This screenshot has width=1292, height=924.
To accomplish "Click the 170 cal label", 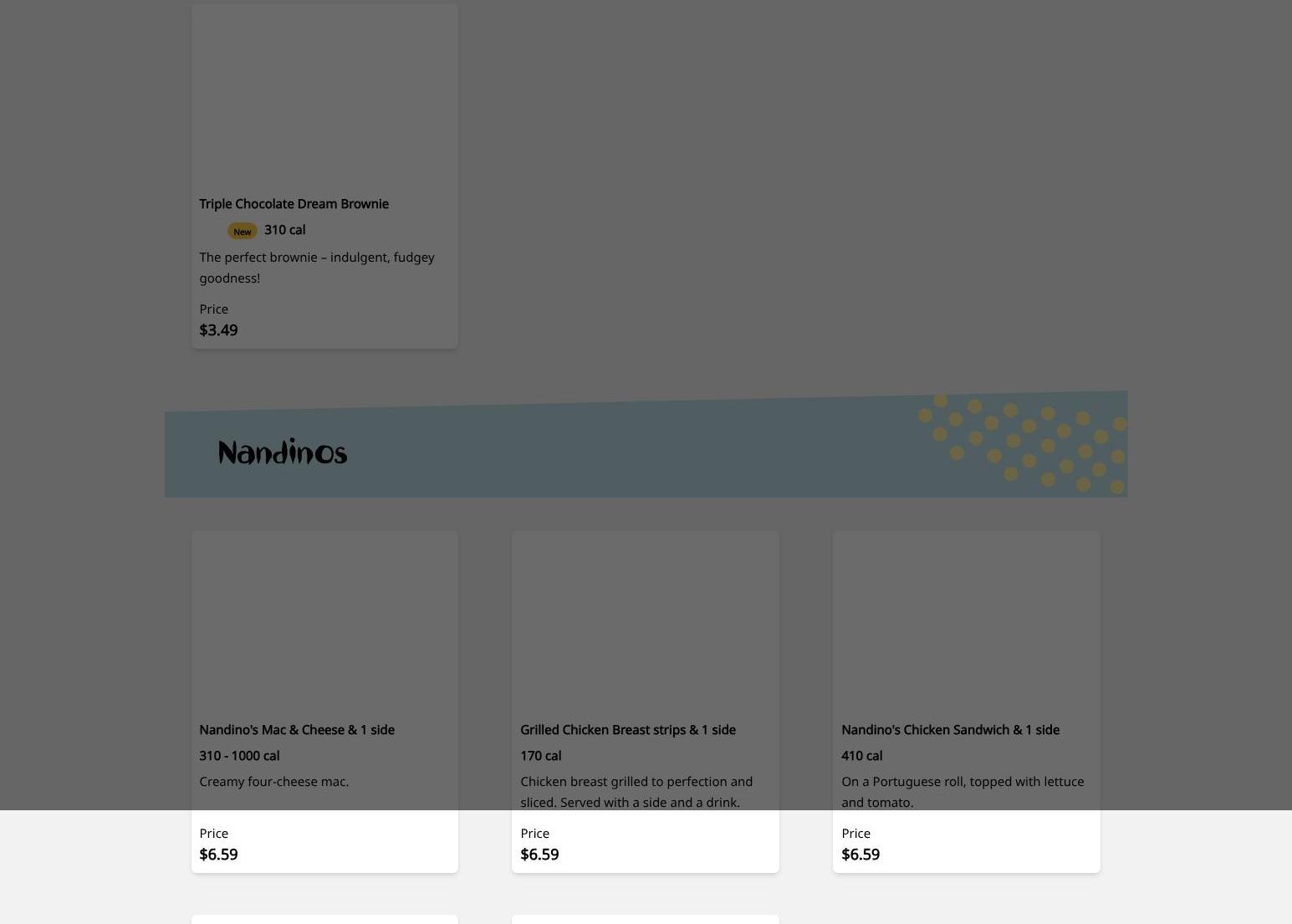I will [540, 755].
